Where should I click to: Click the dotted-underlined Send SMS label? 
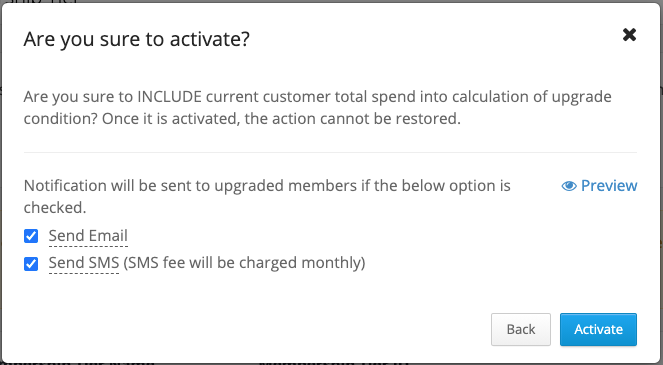[84, 263]
